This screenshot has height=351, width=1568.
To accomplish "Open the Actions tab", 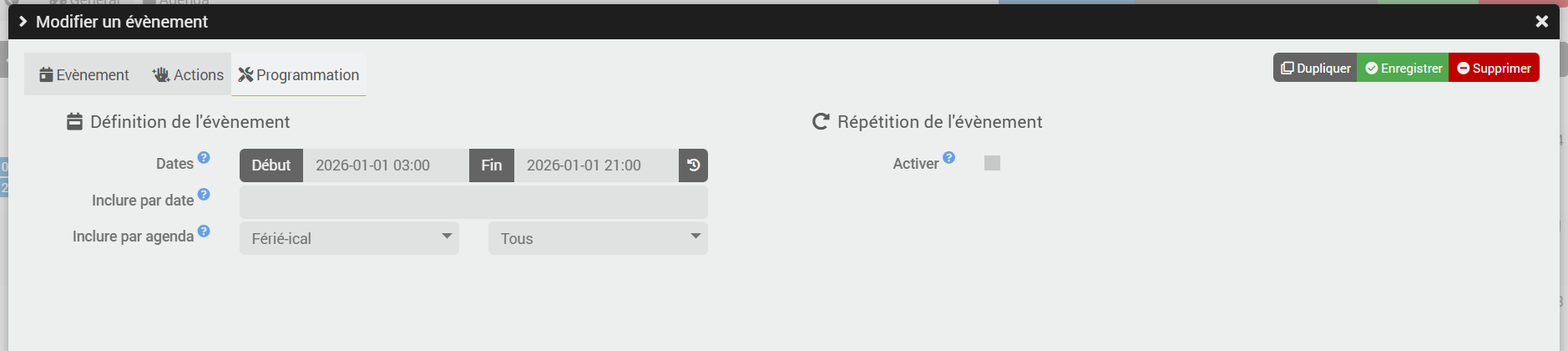I will pyautogui.click(x=188, y=75).
